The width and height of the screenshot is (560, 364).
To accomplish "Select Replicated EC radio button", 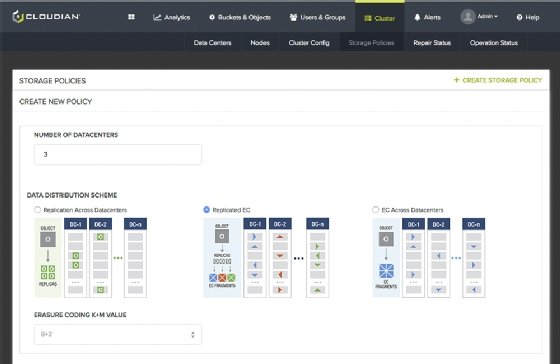I will [206, 210].
